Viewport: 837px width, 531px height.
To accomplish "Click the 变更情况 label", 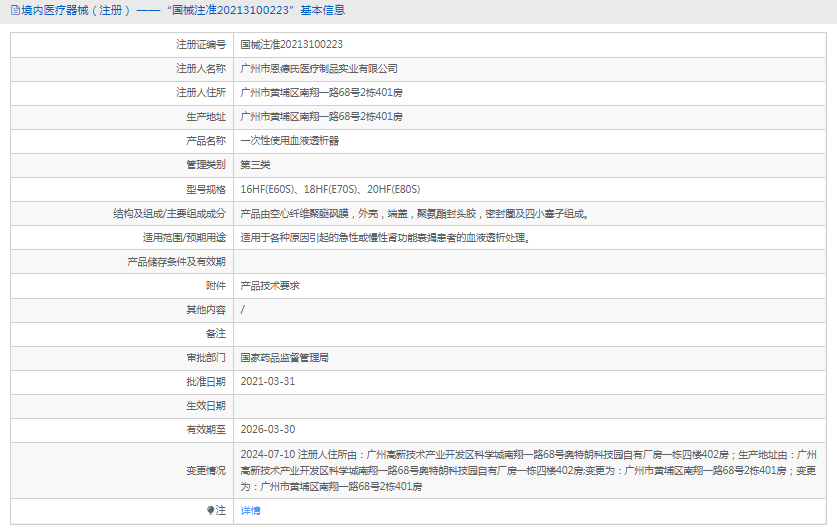I will 206,471.
